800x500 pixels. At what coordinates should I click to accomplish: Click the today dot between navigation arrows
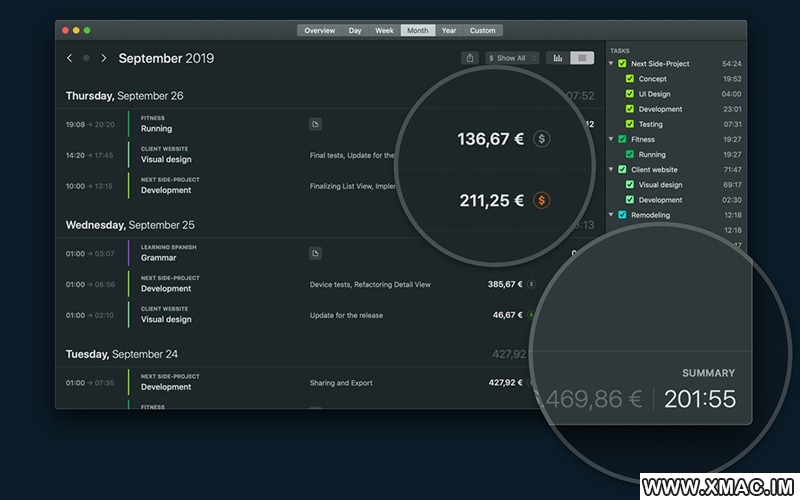tap(86, 58)
